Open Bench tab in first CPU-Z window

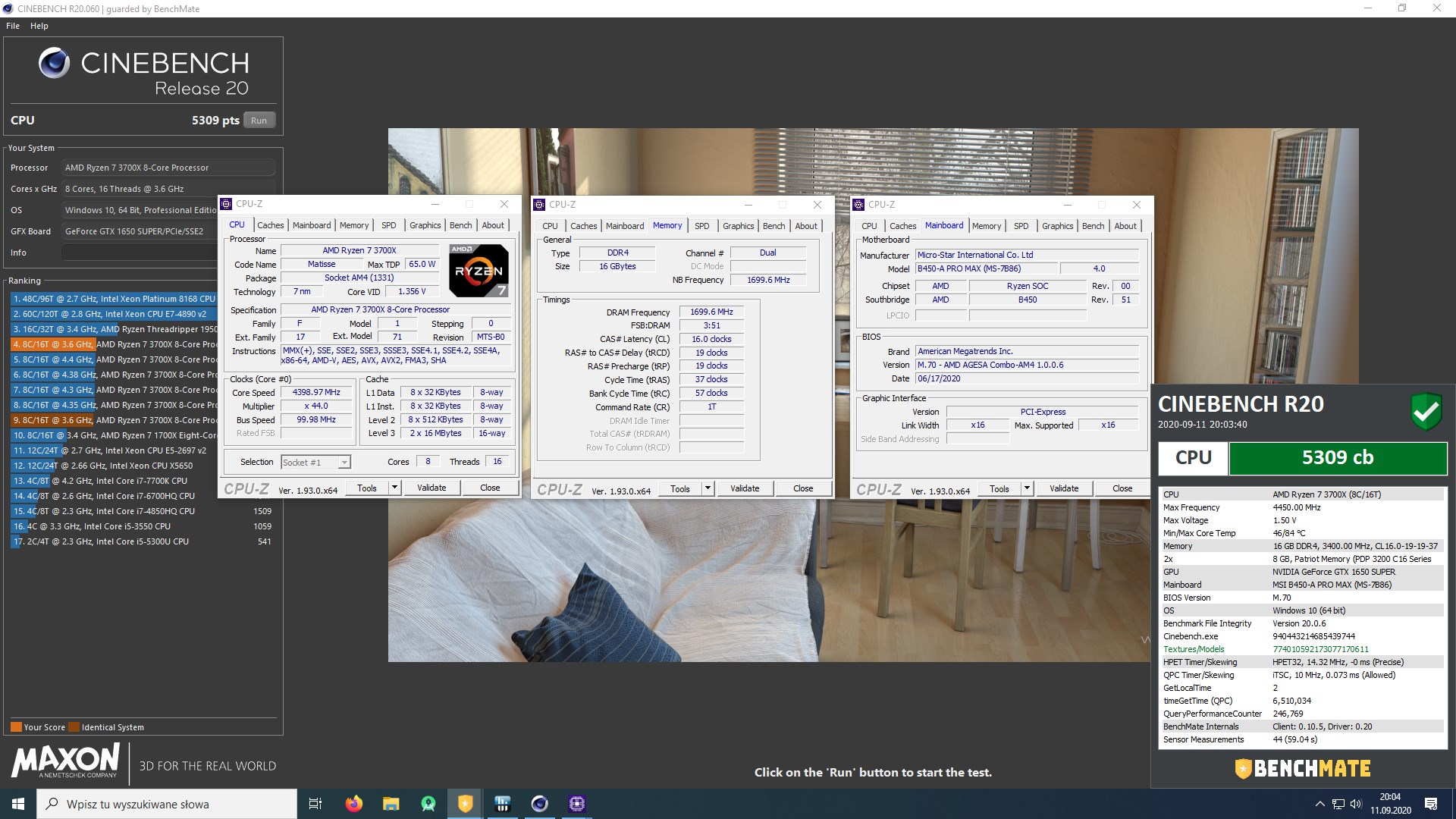click(460, 225)
